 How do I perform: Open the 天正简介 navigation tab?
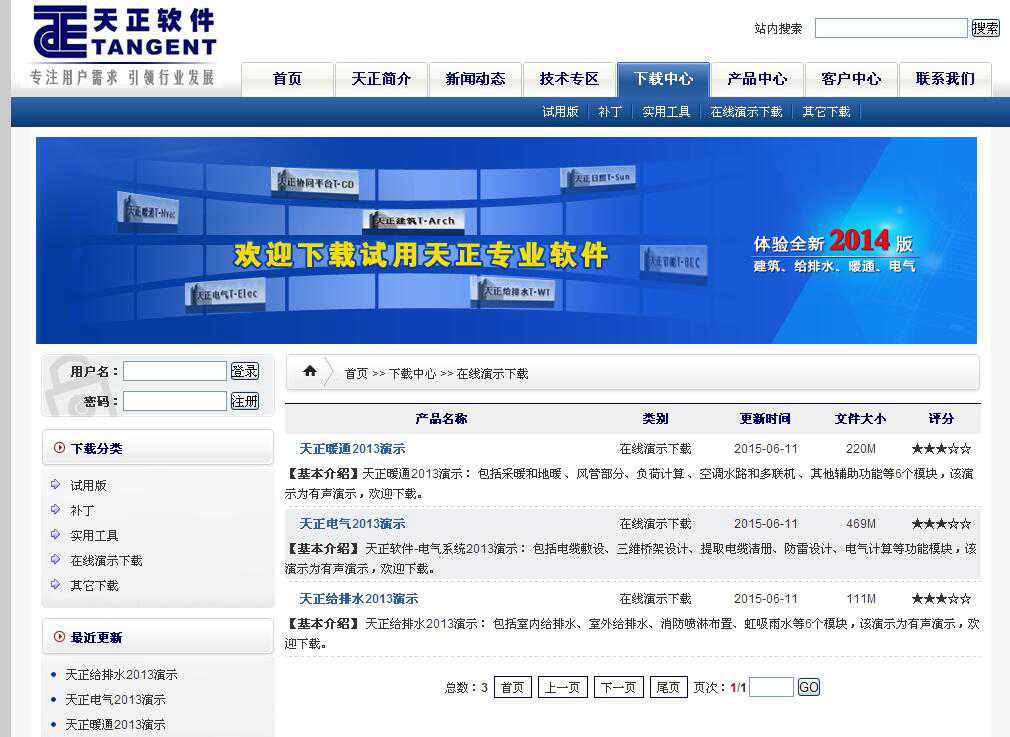(381, 79)
